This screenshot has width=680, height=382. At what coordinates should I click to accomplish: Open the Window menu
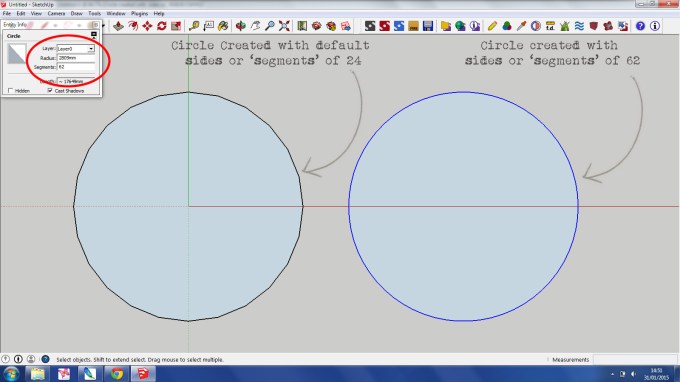click(x=116, y=13)
